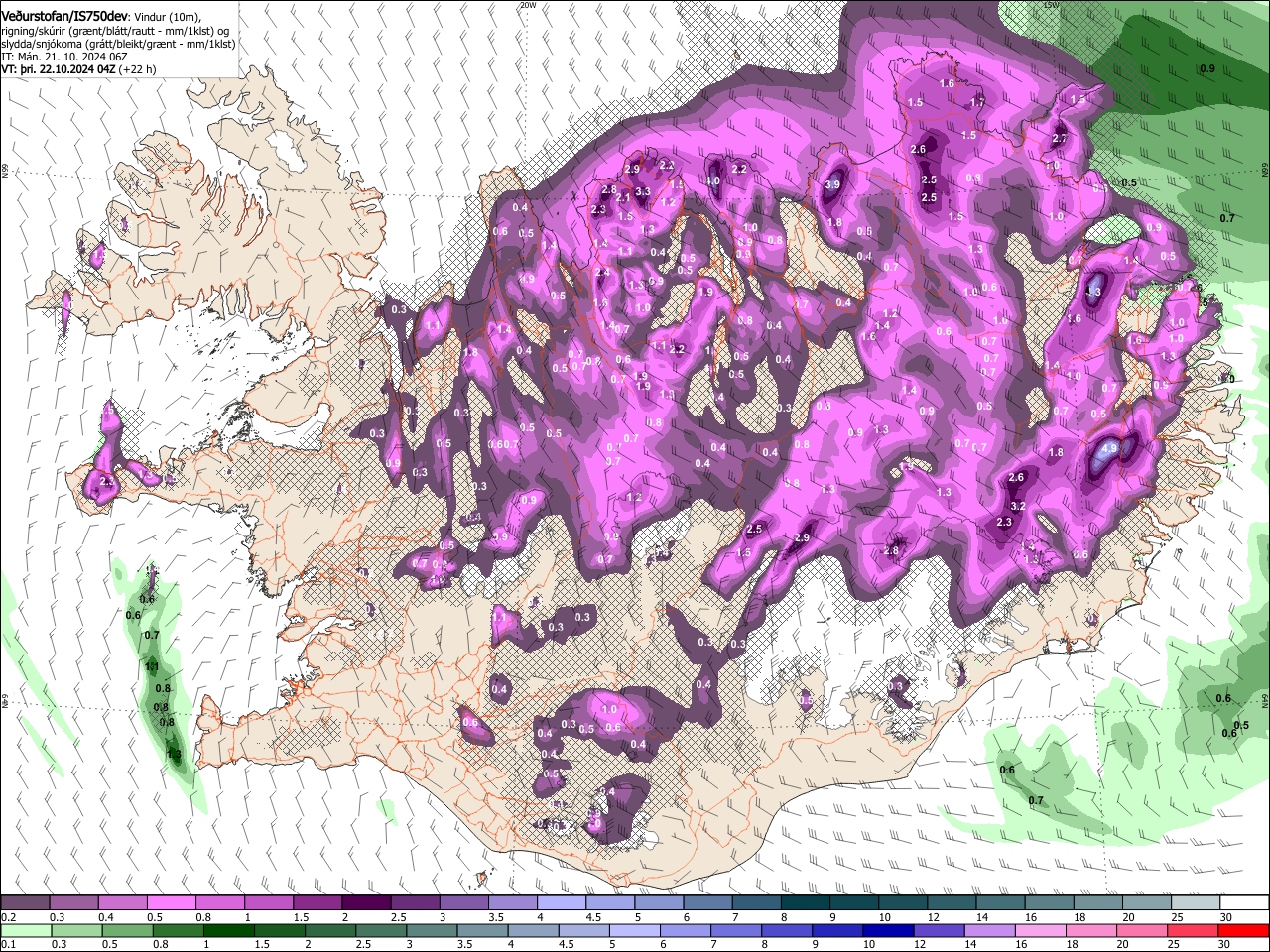
Task: Click the 15W longitude label at top
Action: [1052, 5]
